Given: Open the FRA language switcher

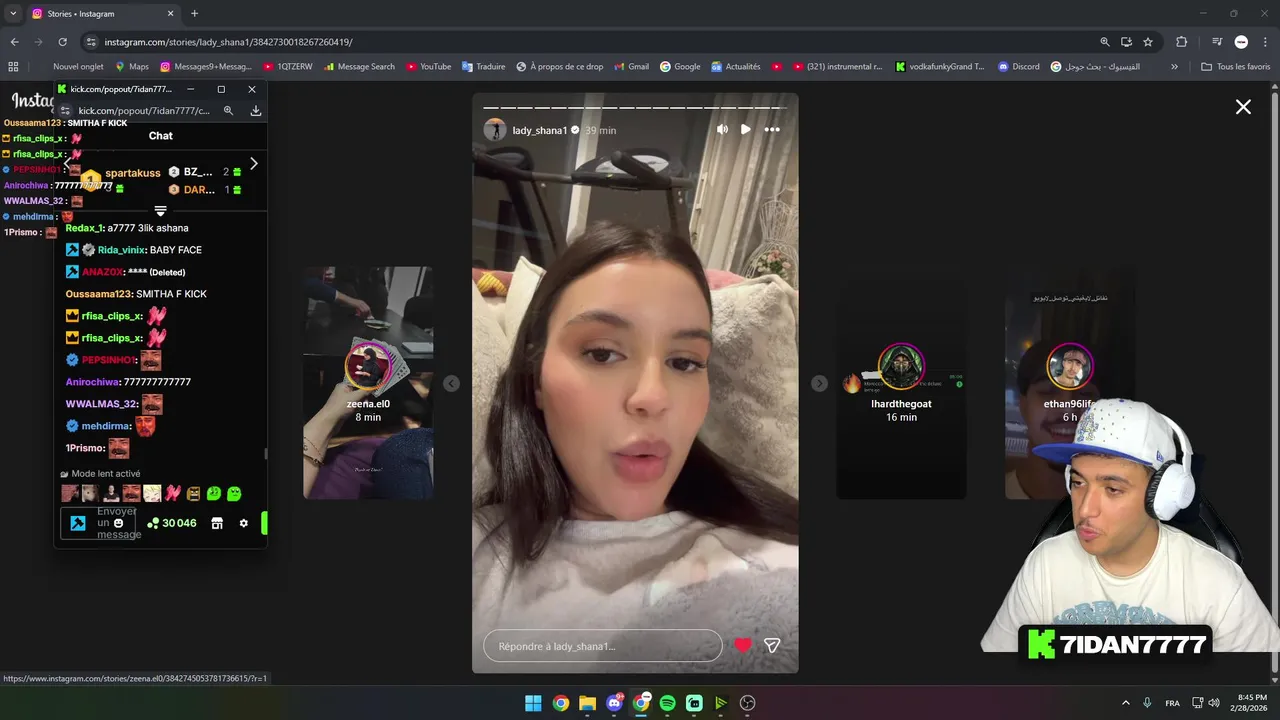Looking at the screenshot, I should (x=1172, y=703).
